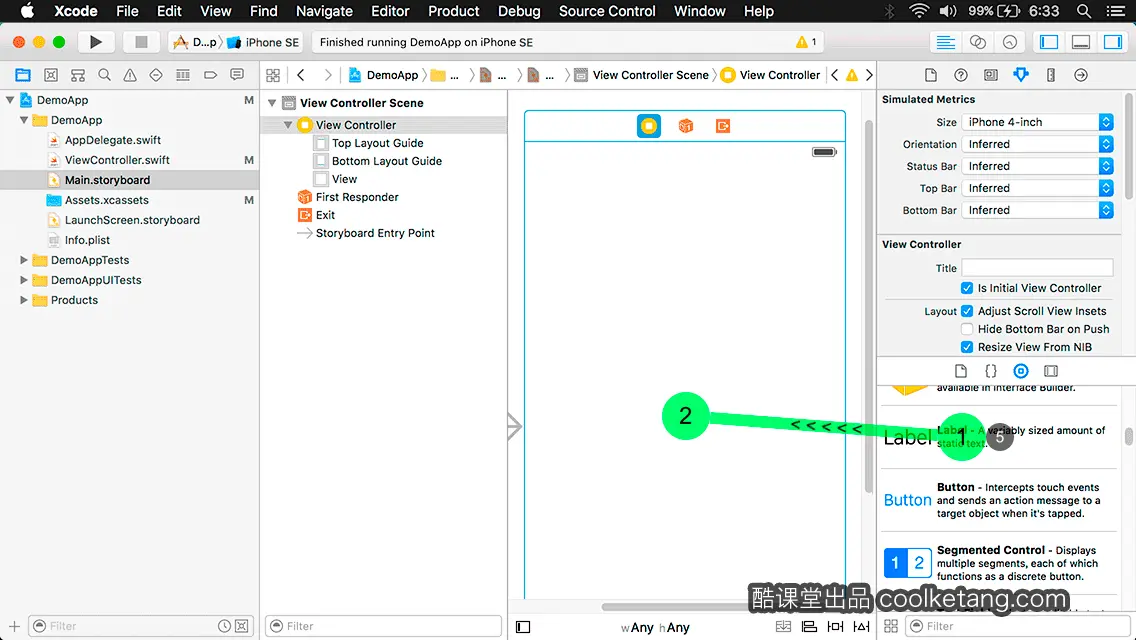Viewport: 1136px width, 640px height.
Task: Choose the Button object in the library
Action: click(1000, 501)
